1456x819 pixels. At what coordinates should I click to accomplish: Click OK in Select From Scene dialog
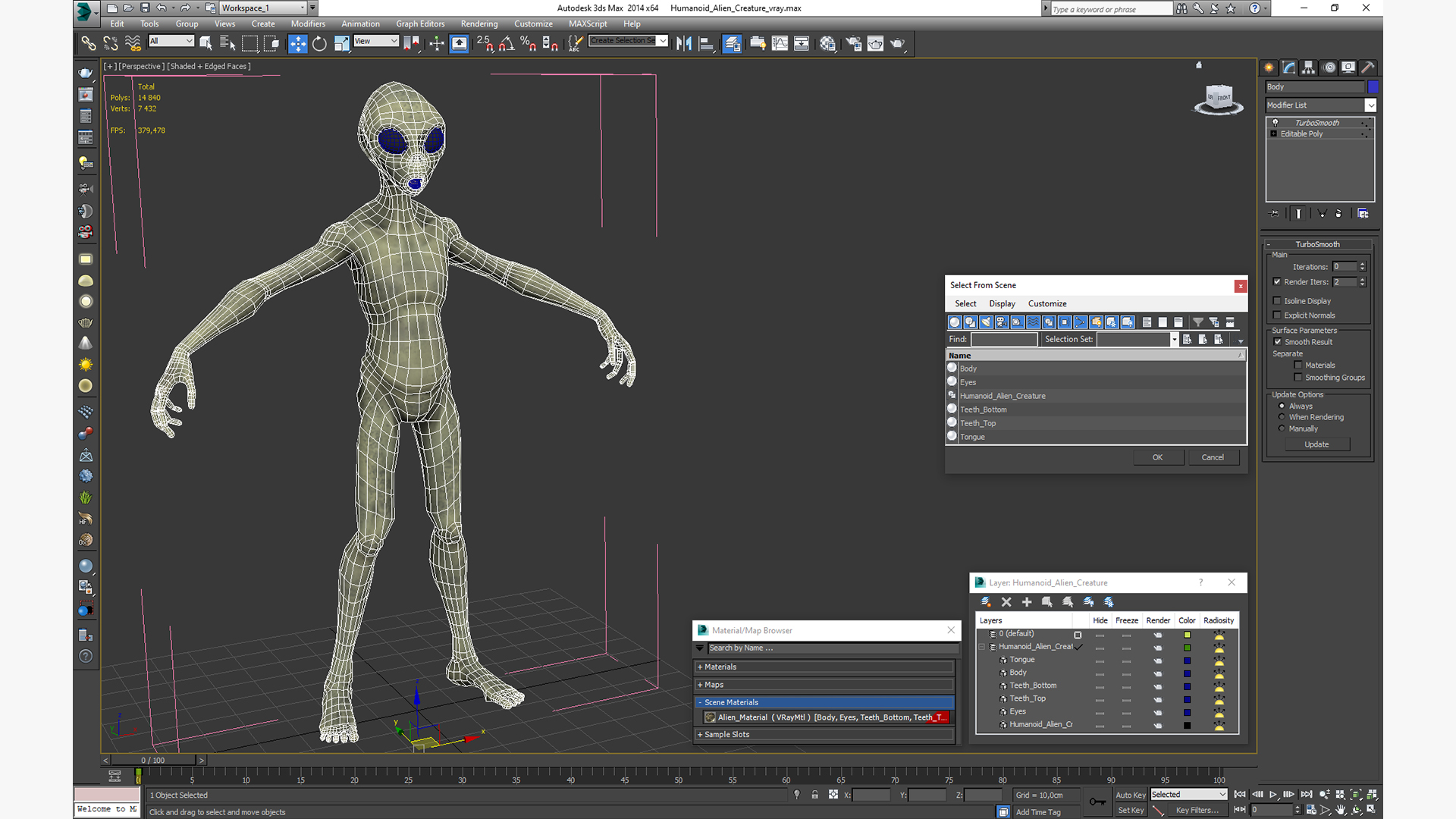coord(1157,457)
